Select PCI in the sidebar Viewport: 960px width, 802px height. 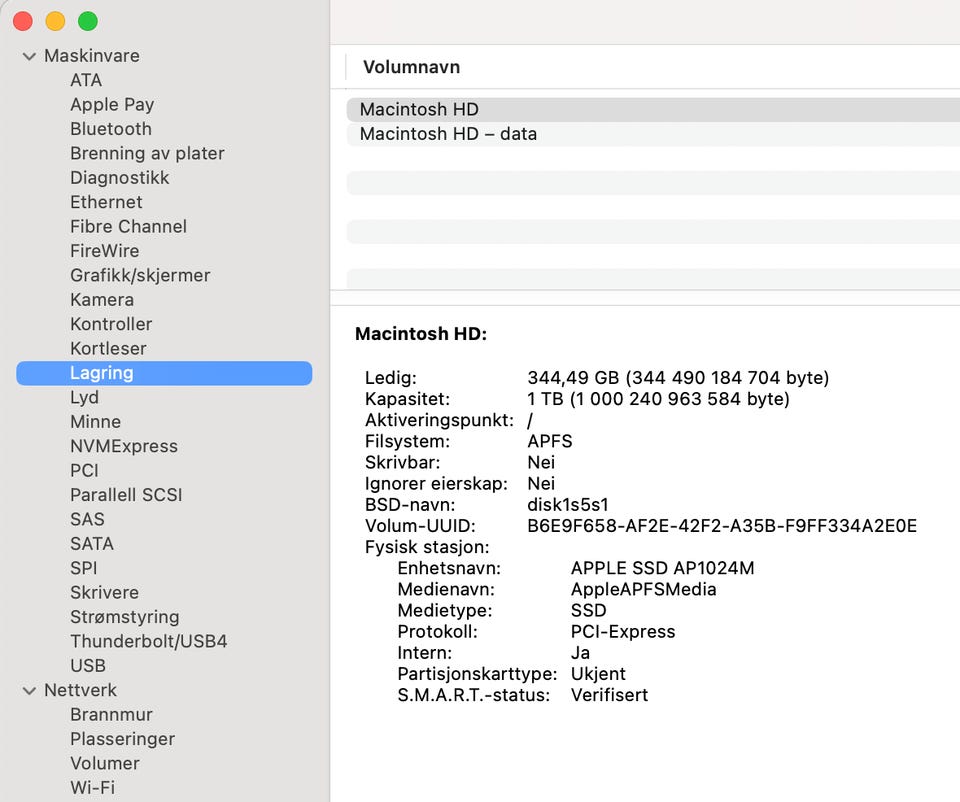pos(84,471)
